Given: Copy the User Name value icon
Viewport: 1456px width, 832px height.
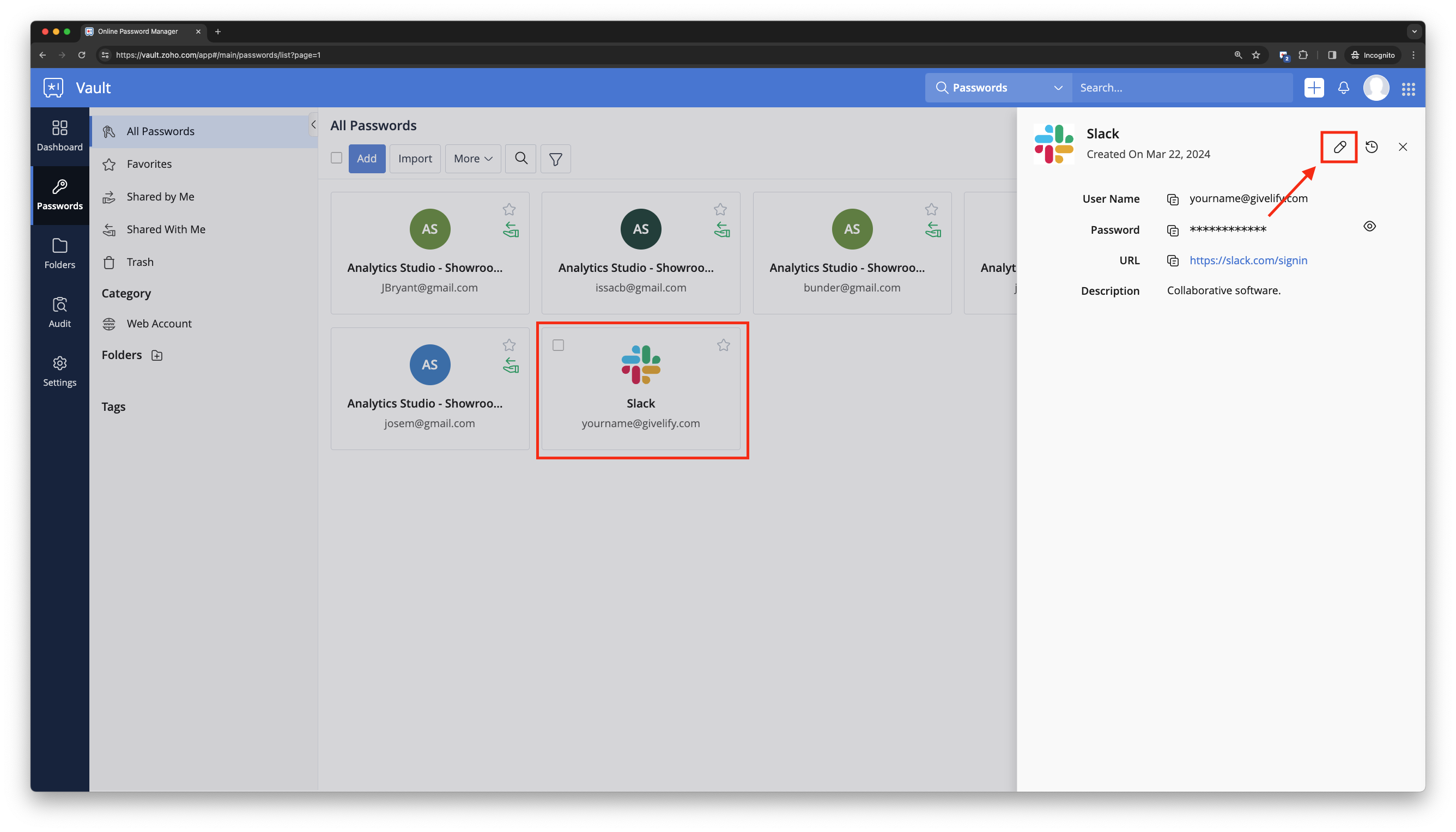Looking at the screenshot, I should 1173,199.
